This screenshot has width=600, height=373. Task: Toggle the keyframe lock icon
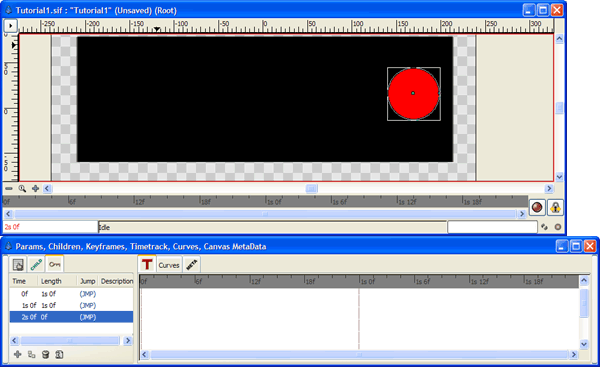pyautogui.click(x=555, y=207)
